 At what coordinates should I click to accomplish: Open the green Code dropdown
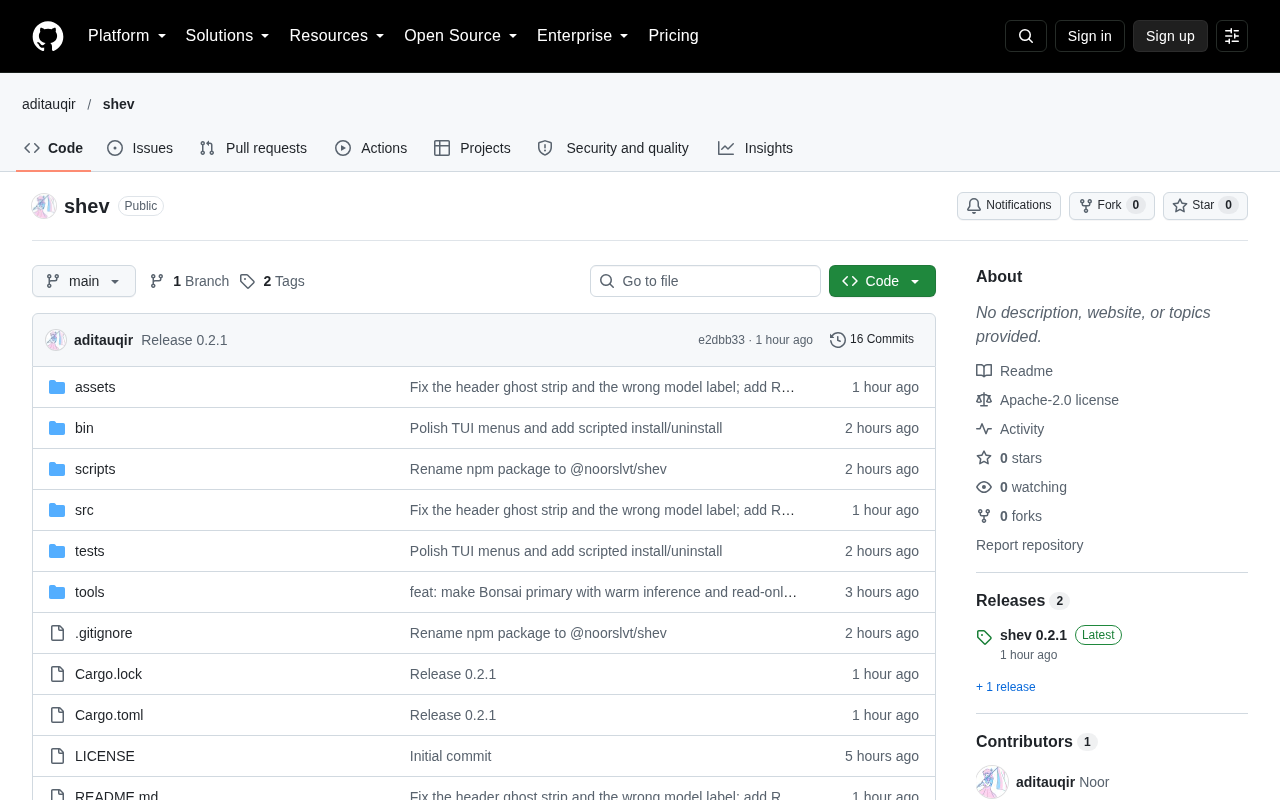(882, 281)
